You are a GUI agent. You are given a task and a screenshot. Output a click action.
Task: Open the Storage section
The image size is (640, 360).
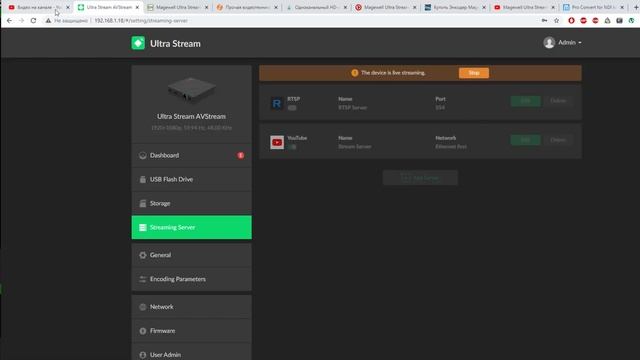tap(191, 203)
